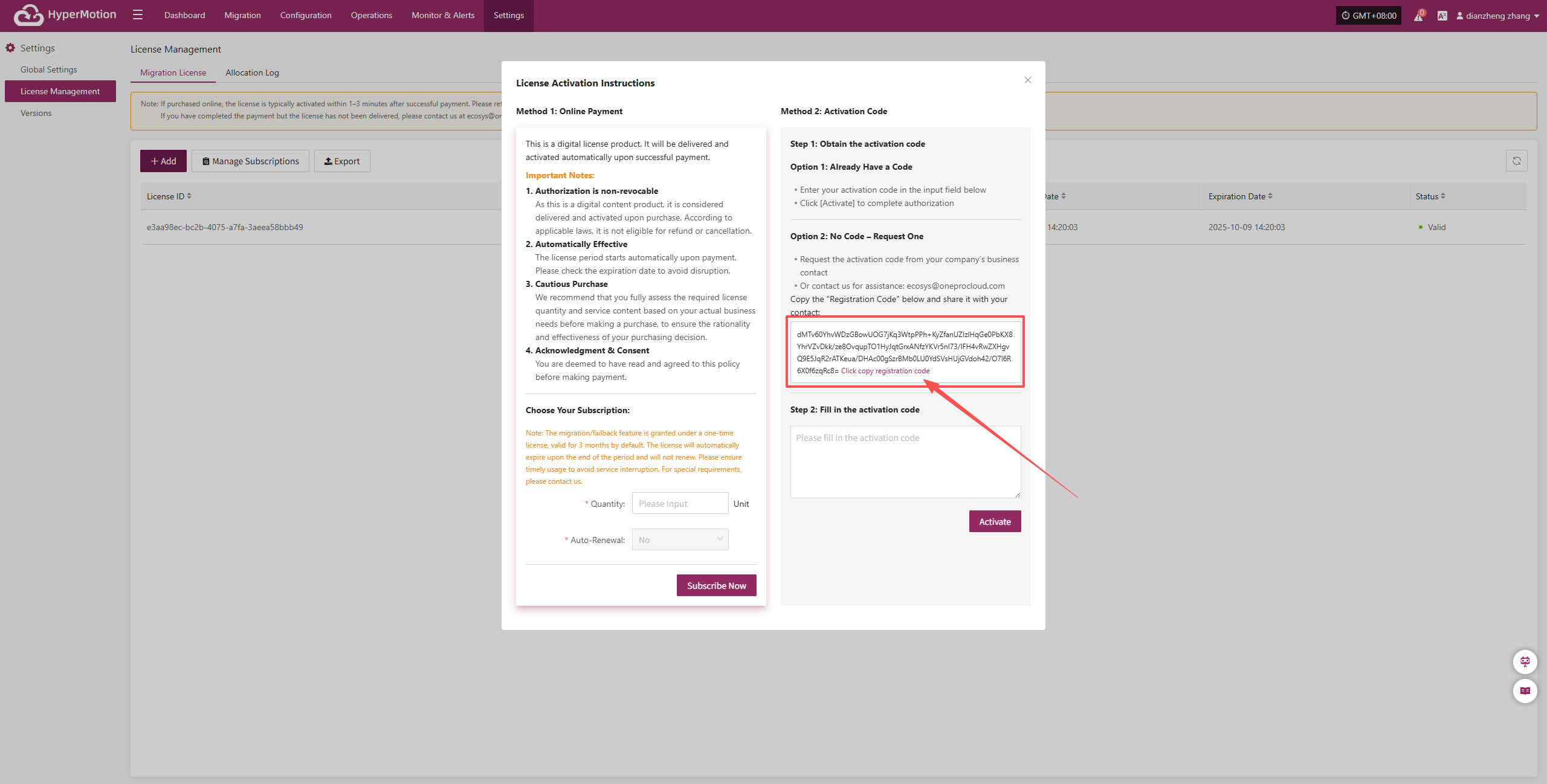
Task: Click the copy registration code link
Action: pos(885,371)
